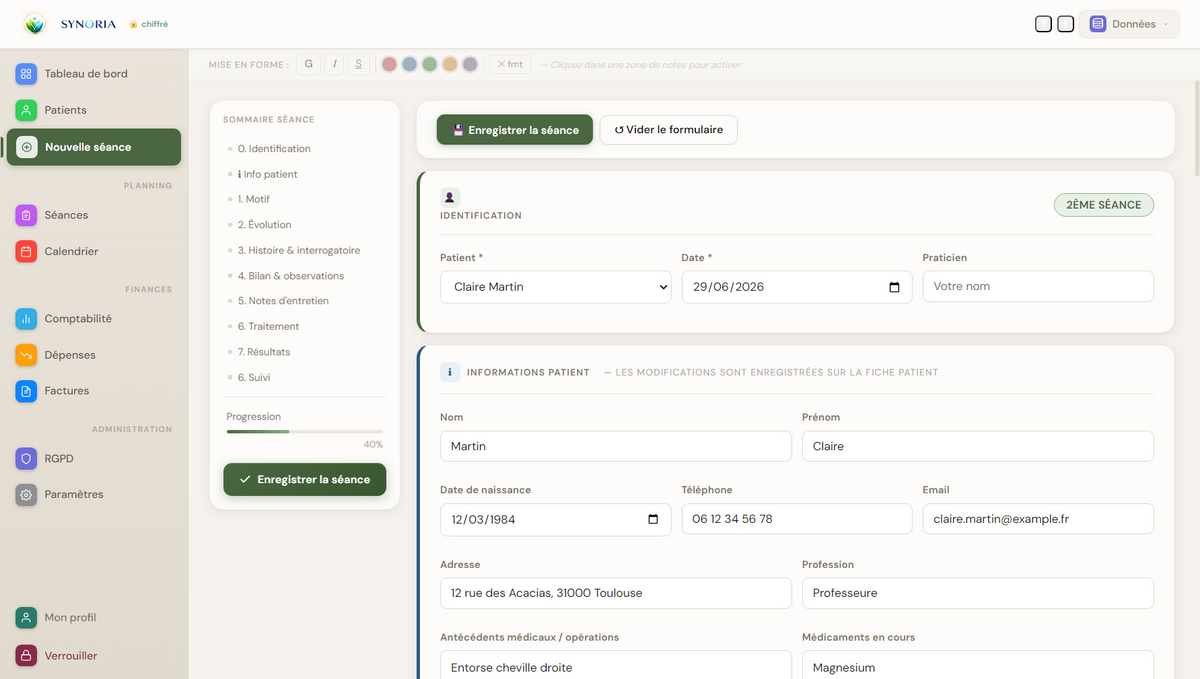Go to the Dépenses section icon

pyautogui.click(x=26, y=355)
